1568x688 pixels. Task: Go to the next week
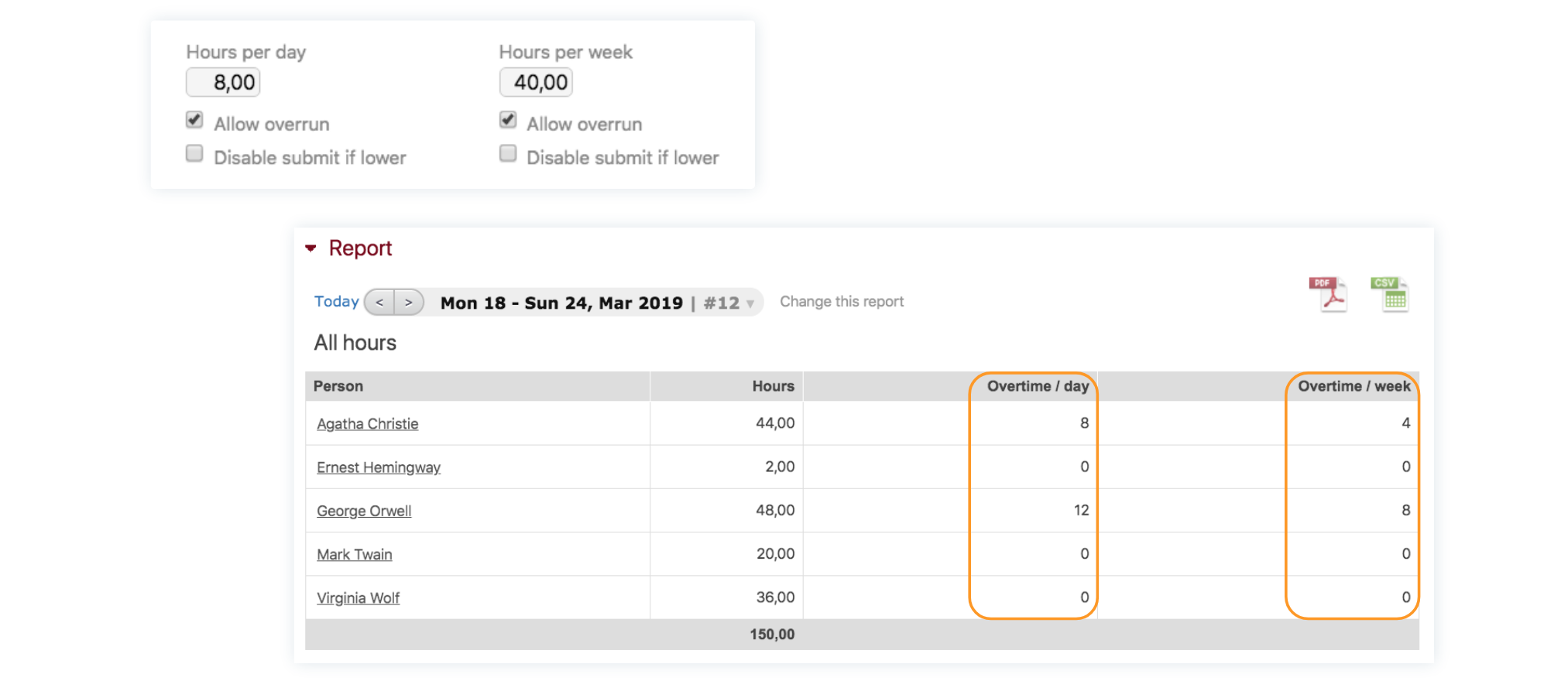409,302
